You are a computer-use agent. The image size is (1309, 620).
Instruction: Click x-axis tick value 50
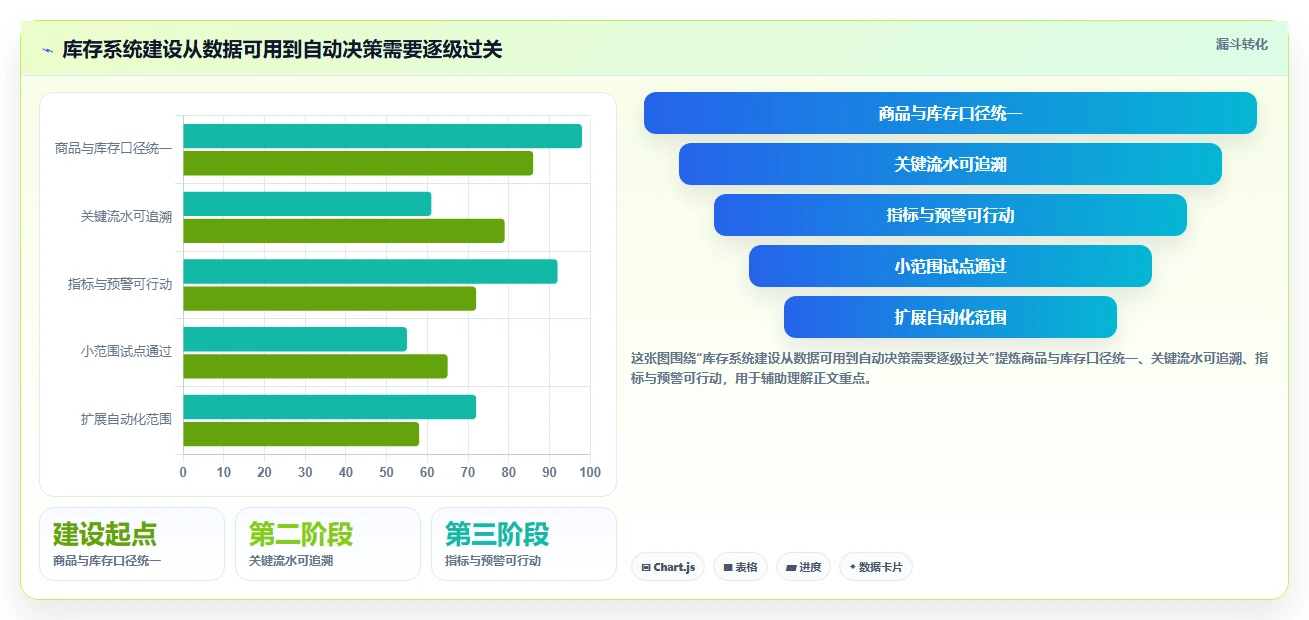[x=386, y=472]
